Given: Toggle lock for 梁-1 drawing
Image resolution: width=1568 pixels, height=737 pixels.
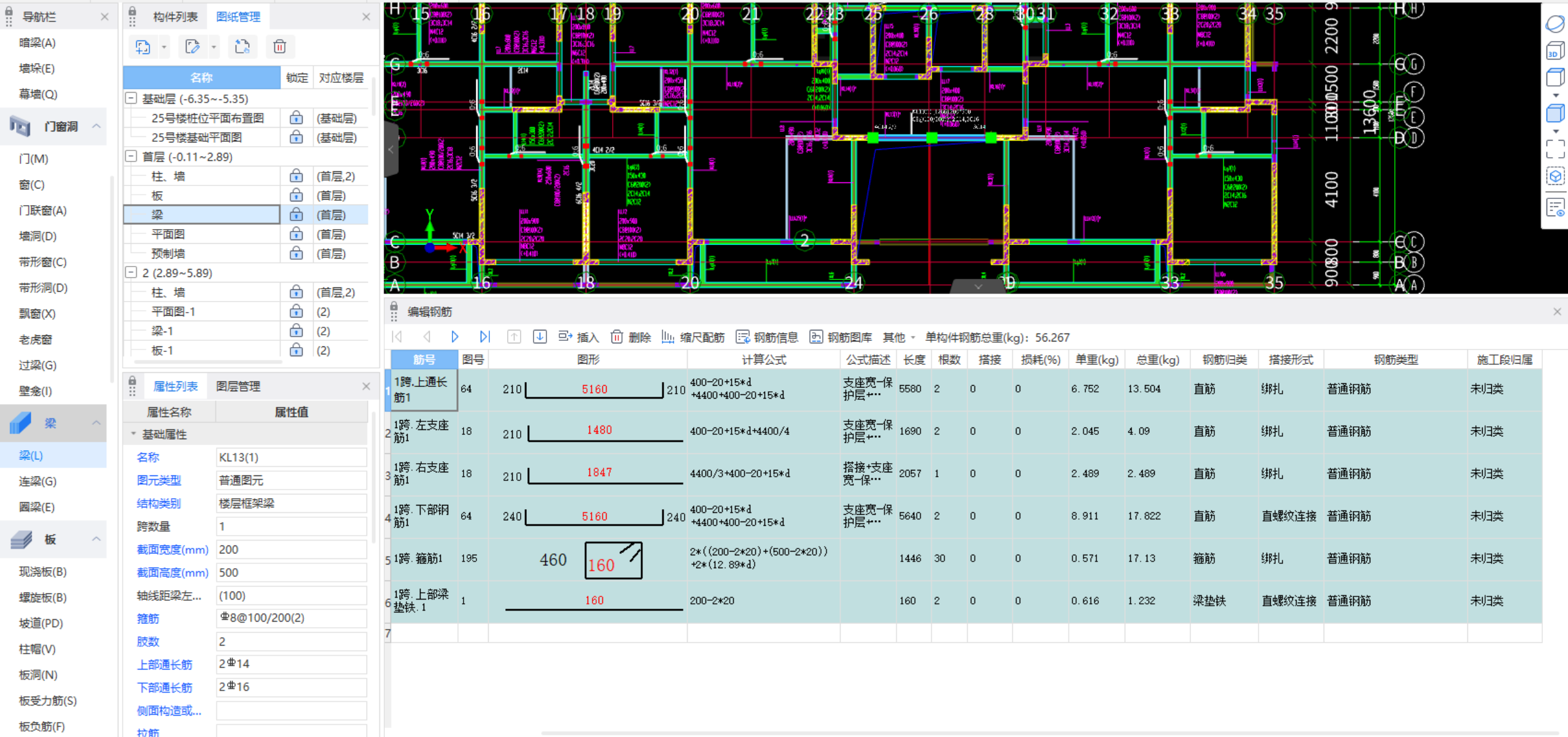Looking at the screenshot, I should [x=296, y=330].
